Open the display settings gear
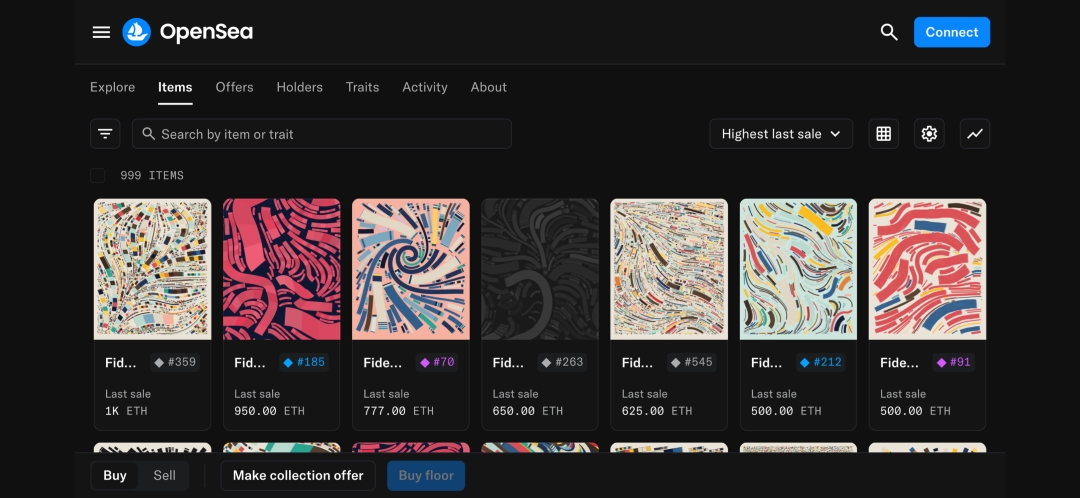Viewport: 1080px width, 498px height. click(x=929, y=134)
